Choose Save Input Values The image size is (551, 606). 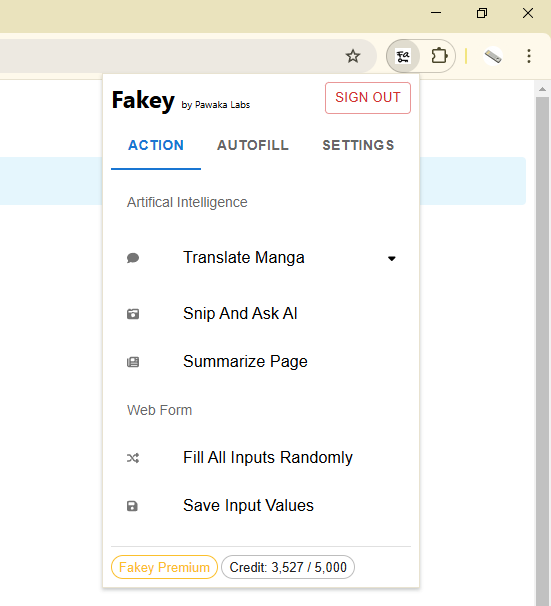point(261,506)
